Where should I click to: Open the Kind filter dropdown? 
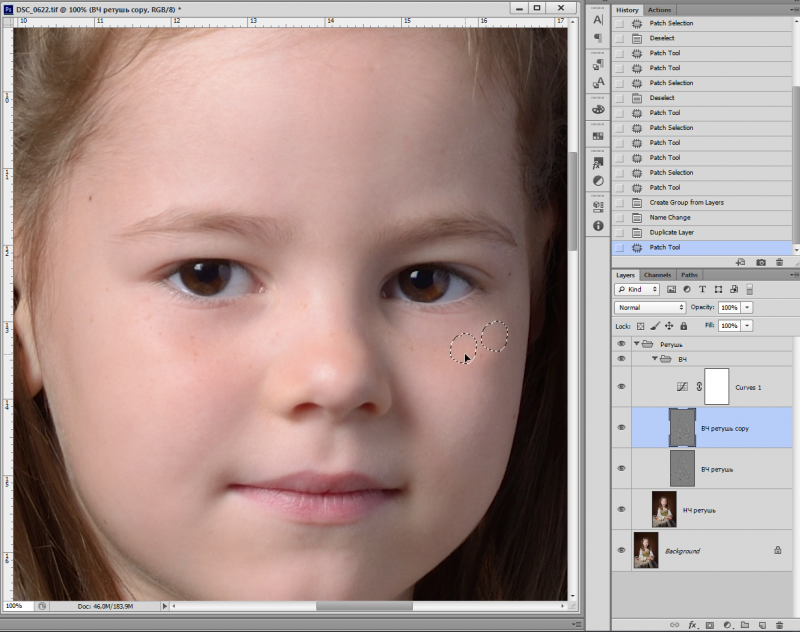[637, 289]
